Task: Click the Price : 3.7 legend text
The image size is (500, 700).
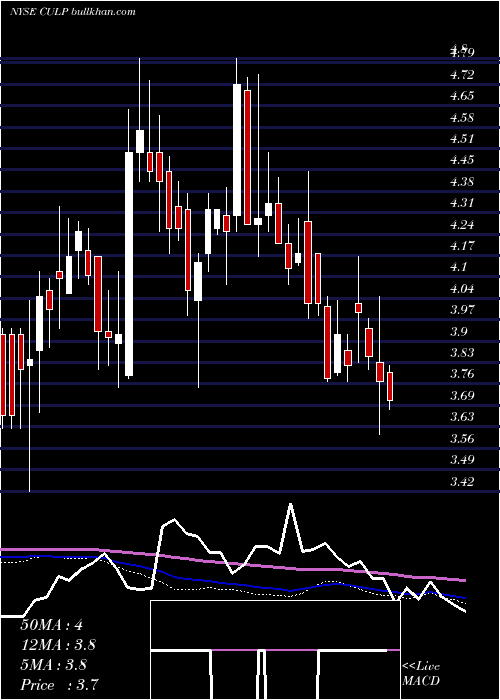Action: tap(60, 684)
